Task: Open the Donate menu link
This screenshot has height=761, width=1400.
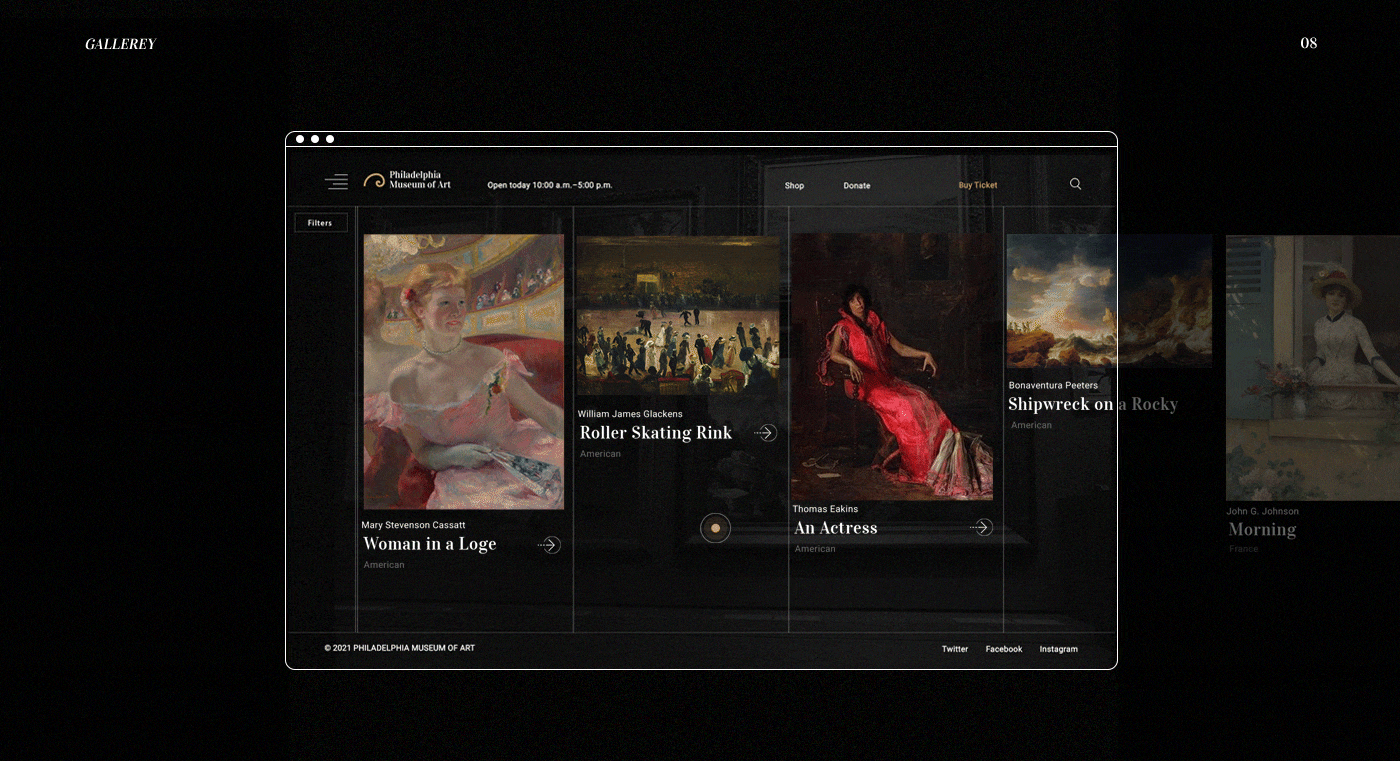Action: [x=857, y=186]
